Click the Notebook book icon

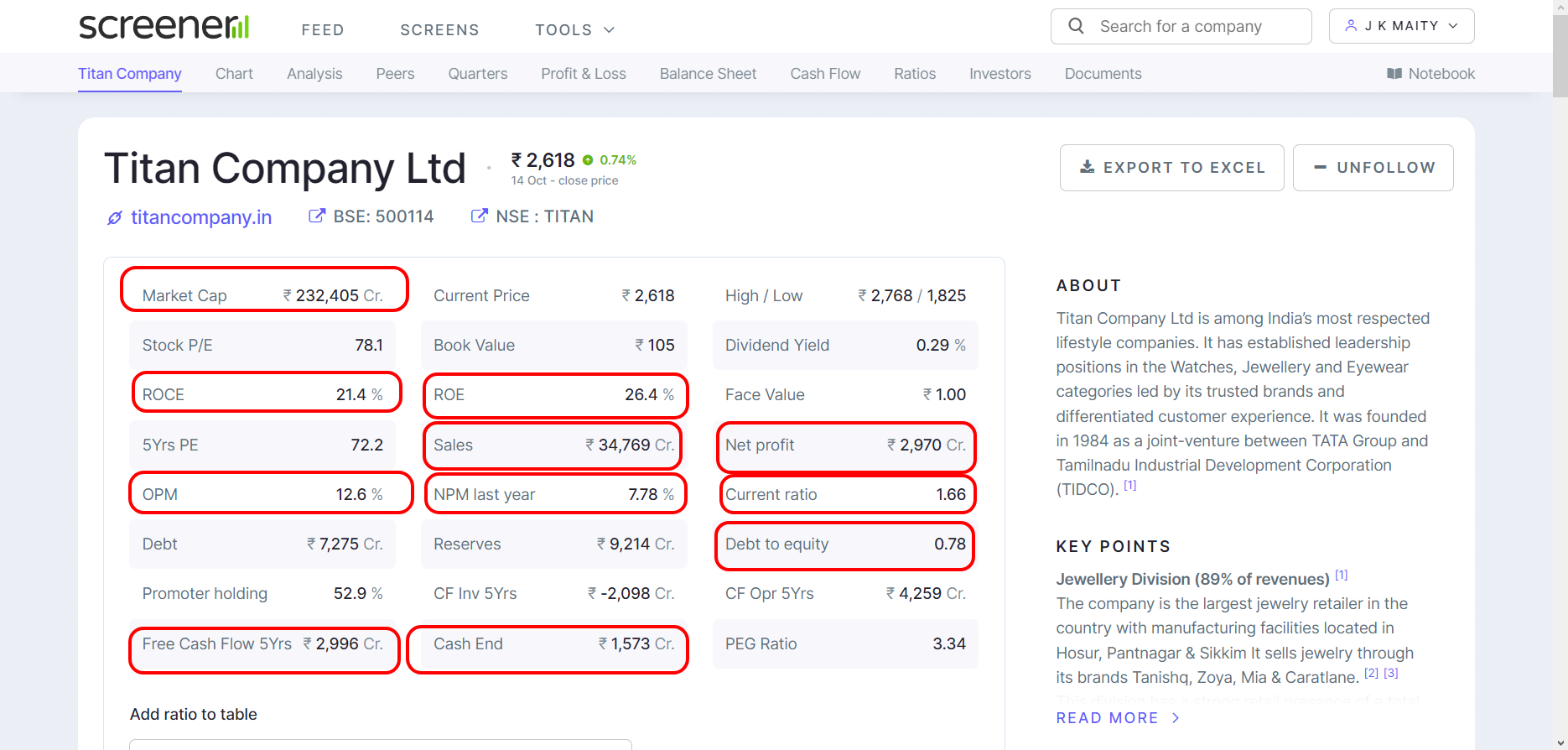point(1394,74)
